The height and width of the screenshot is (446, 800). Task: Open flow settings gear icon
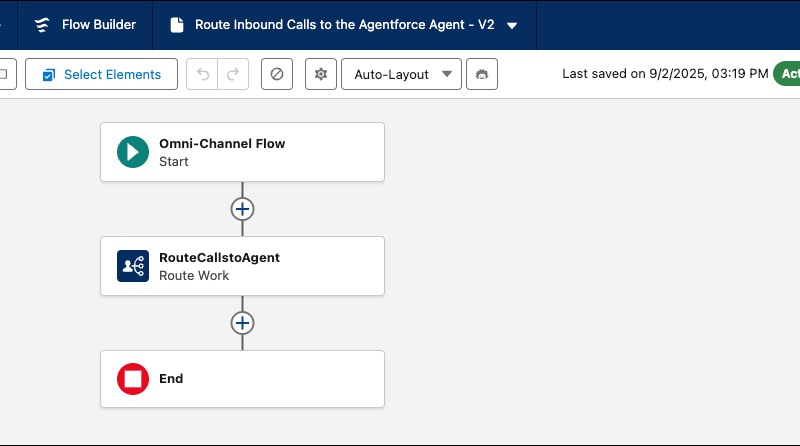(x=321, y=75)
